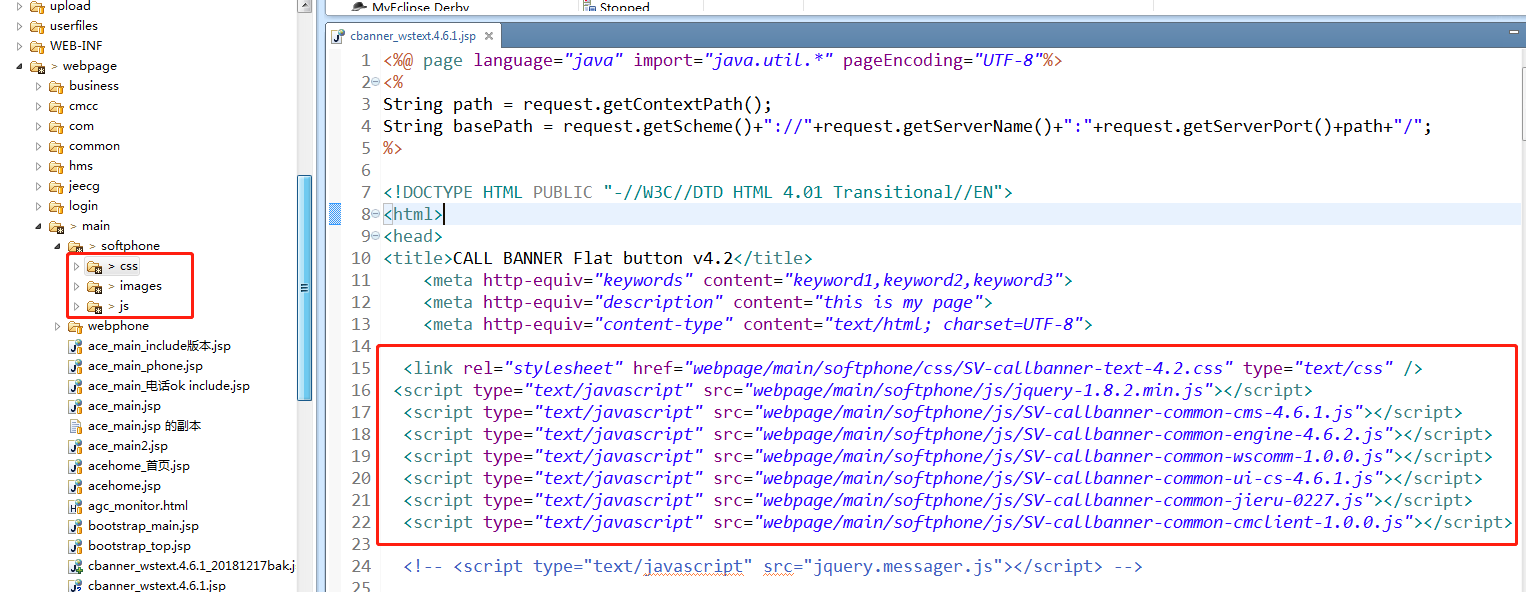
Task: Expand the business folder arrow
Action: (x=39, y=86)
